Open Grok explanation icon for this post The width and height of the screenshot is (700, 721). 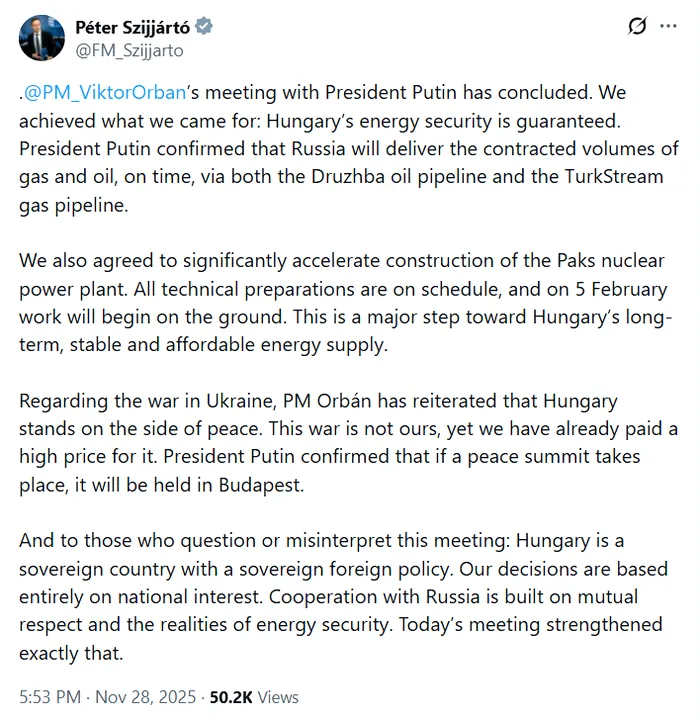636,27
